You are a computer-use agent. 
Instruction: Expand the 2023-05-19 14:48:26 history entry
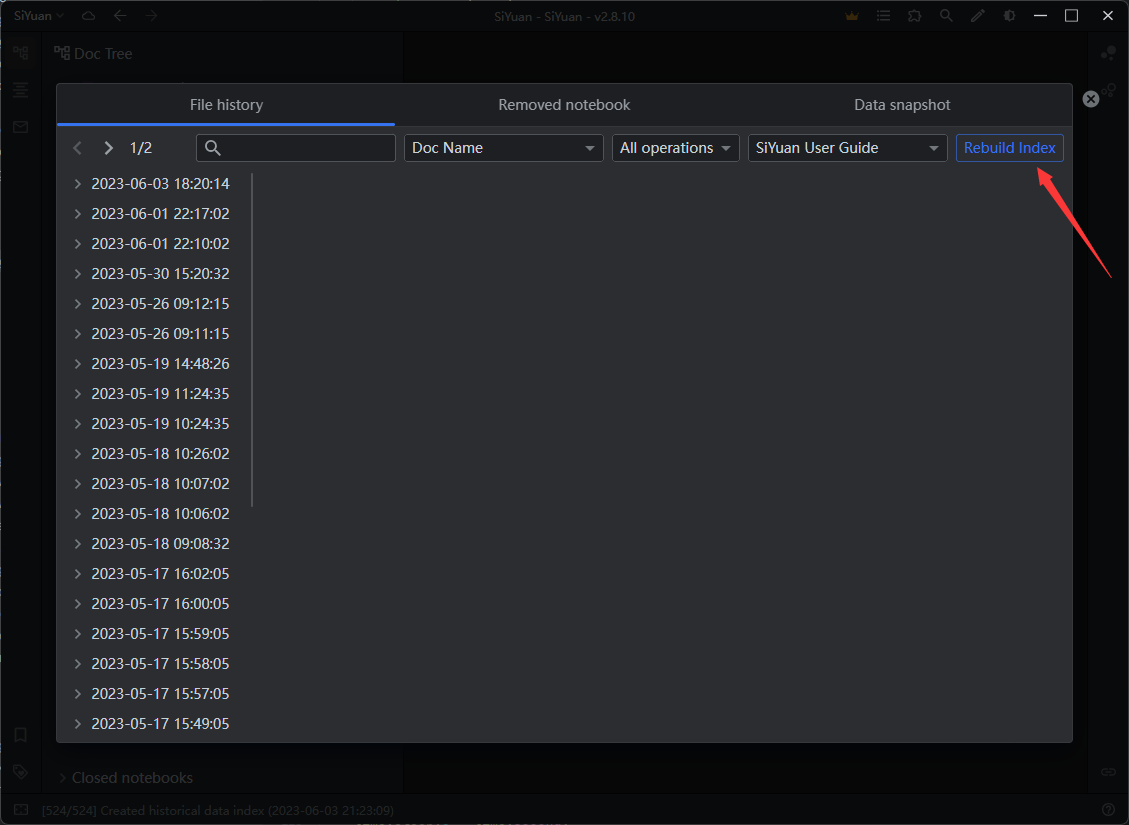(x=78, y=364)
